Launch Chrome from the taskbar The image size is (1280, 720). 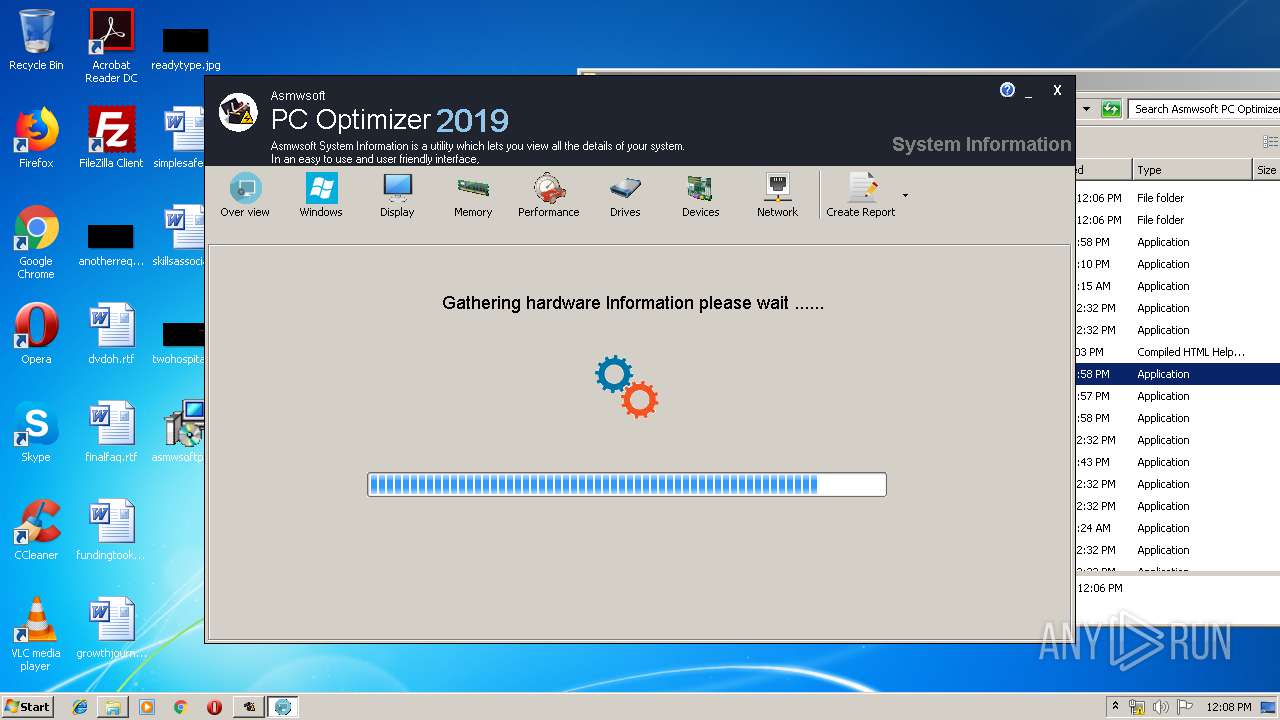pyautogui.click(x=180, y=707)
